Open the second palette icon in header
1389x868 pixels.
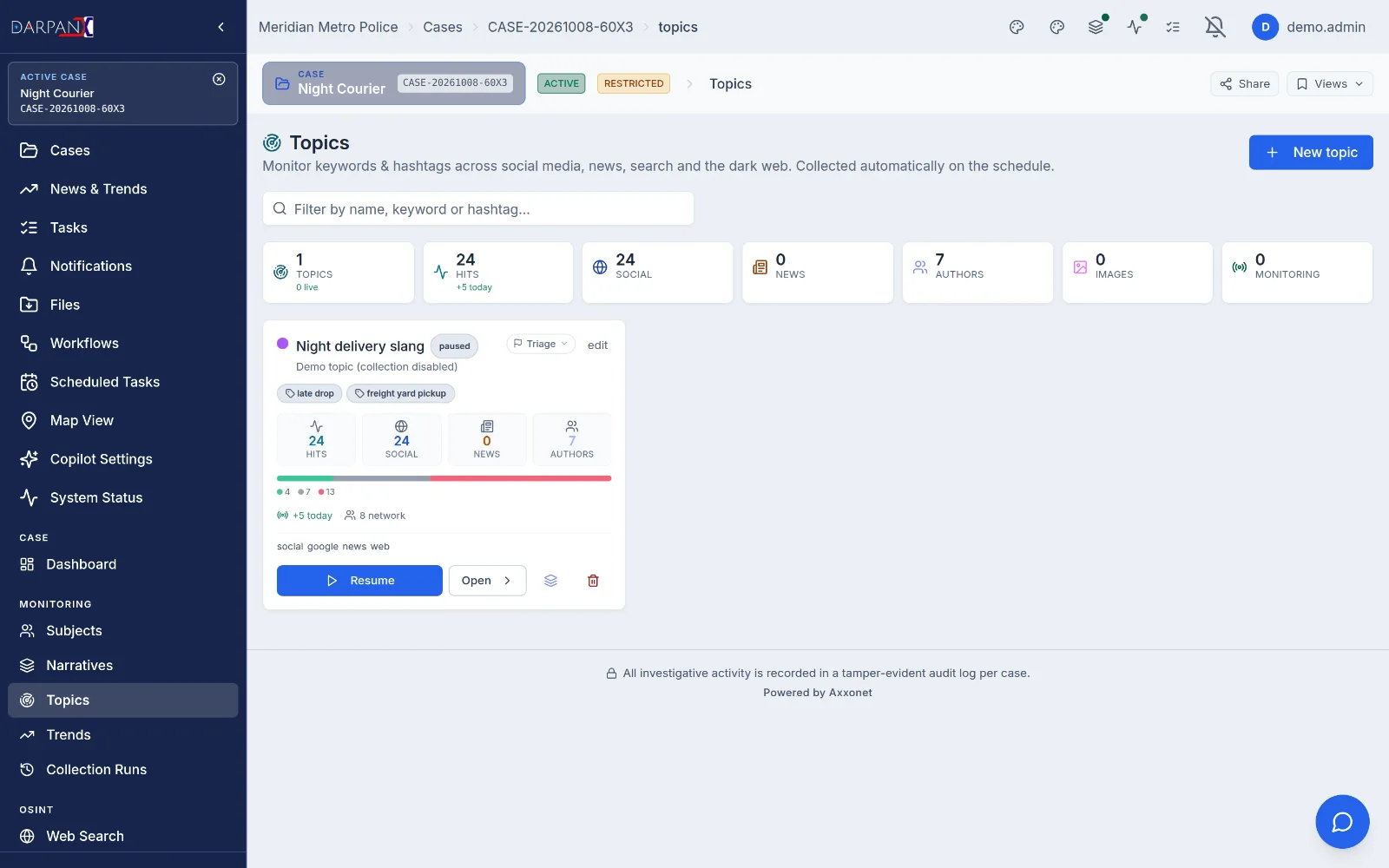click(x=1057, y=27)
